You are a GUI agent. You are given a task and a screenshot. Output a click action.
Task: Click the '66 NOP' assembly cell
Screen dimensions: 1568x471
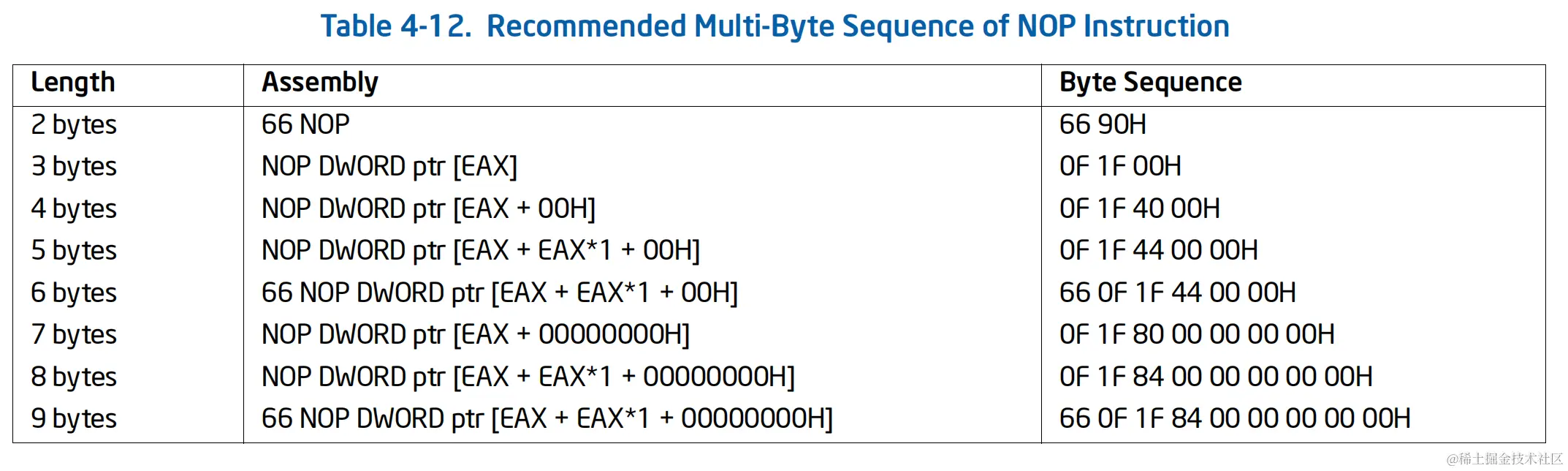pyautogui.click(x=305, y=124)
